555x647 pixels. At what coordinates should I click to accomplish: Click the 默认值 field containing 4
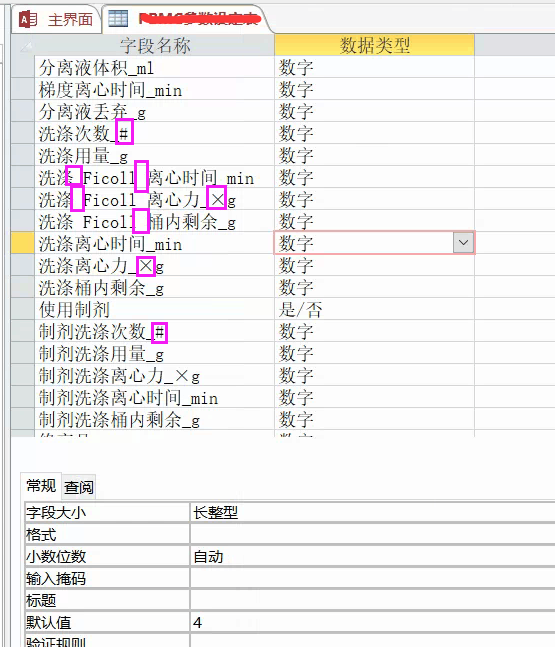(x=373, y=622)
